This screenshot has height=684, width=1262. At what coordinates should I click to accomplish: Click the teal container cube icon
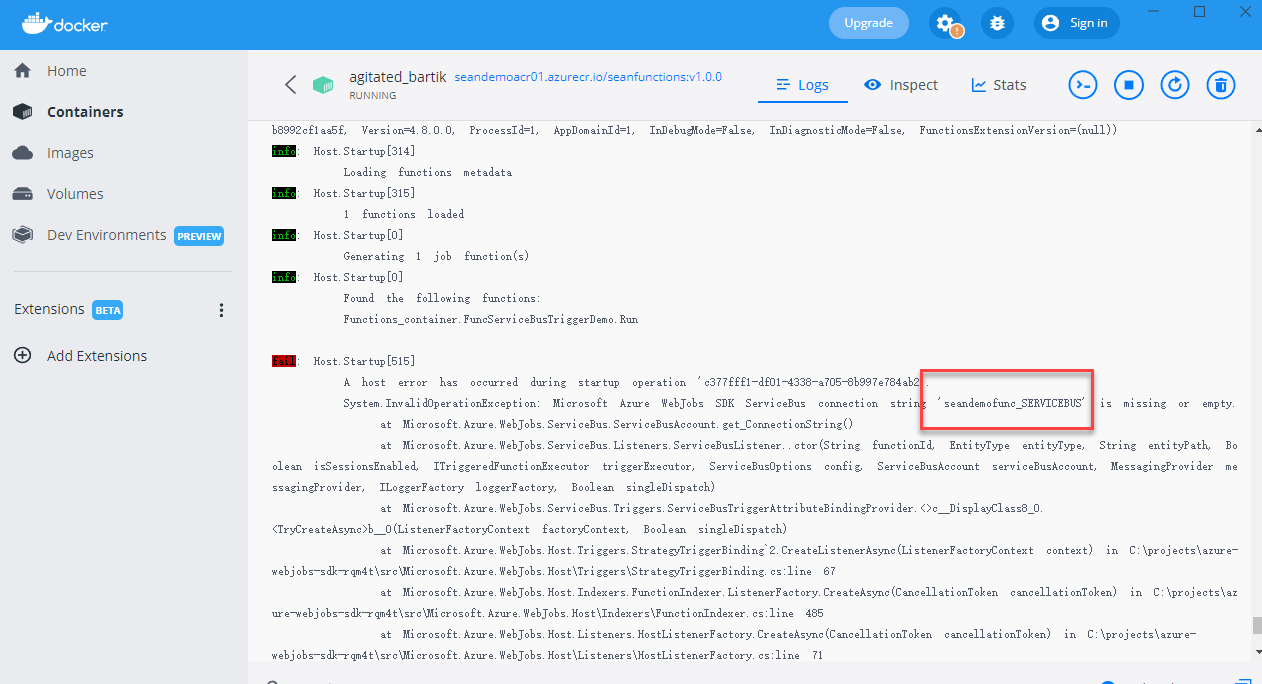tap(322, 85)
